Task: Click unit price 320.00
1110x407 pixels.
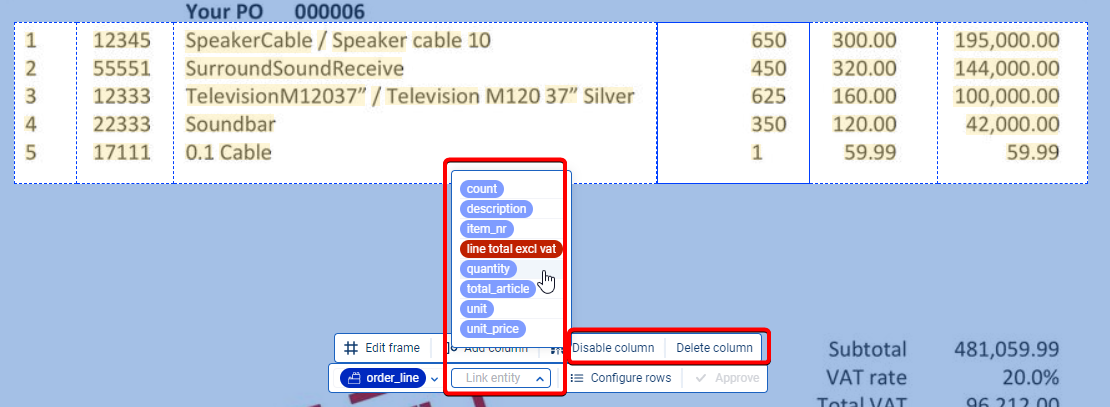Action: click(x=864, y=69)
